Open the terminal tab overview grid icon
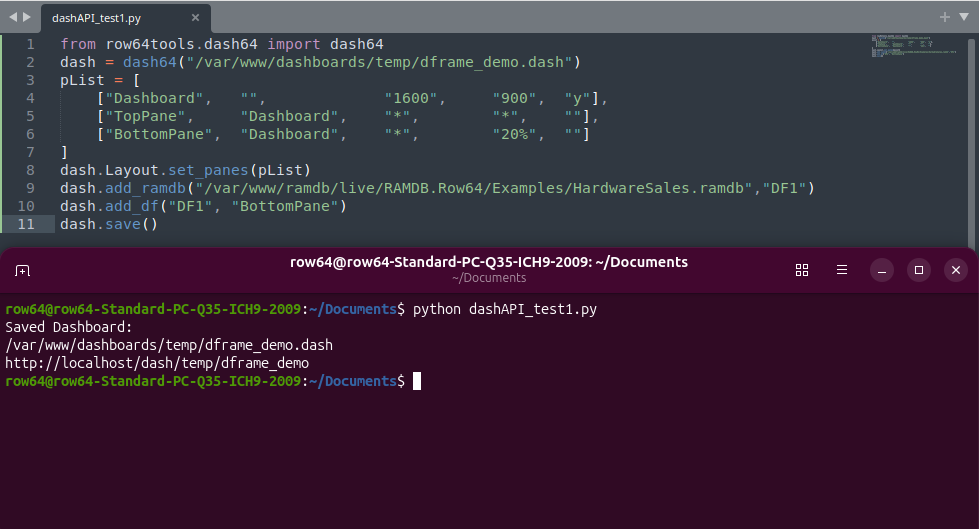 click(802, 270)
